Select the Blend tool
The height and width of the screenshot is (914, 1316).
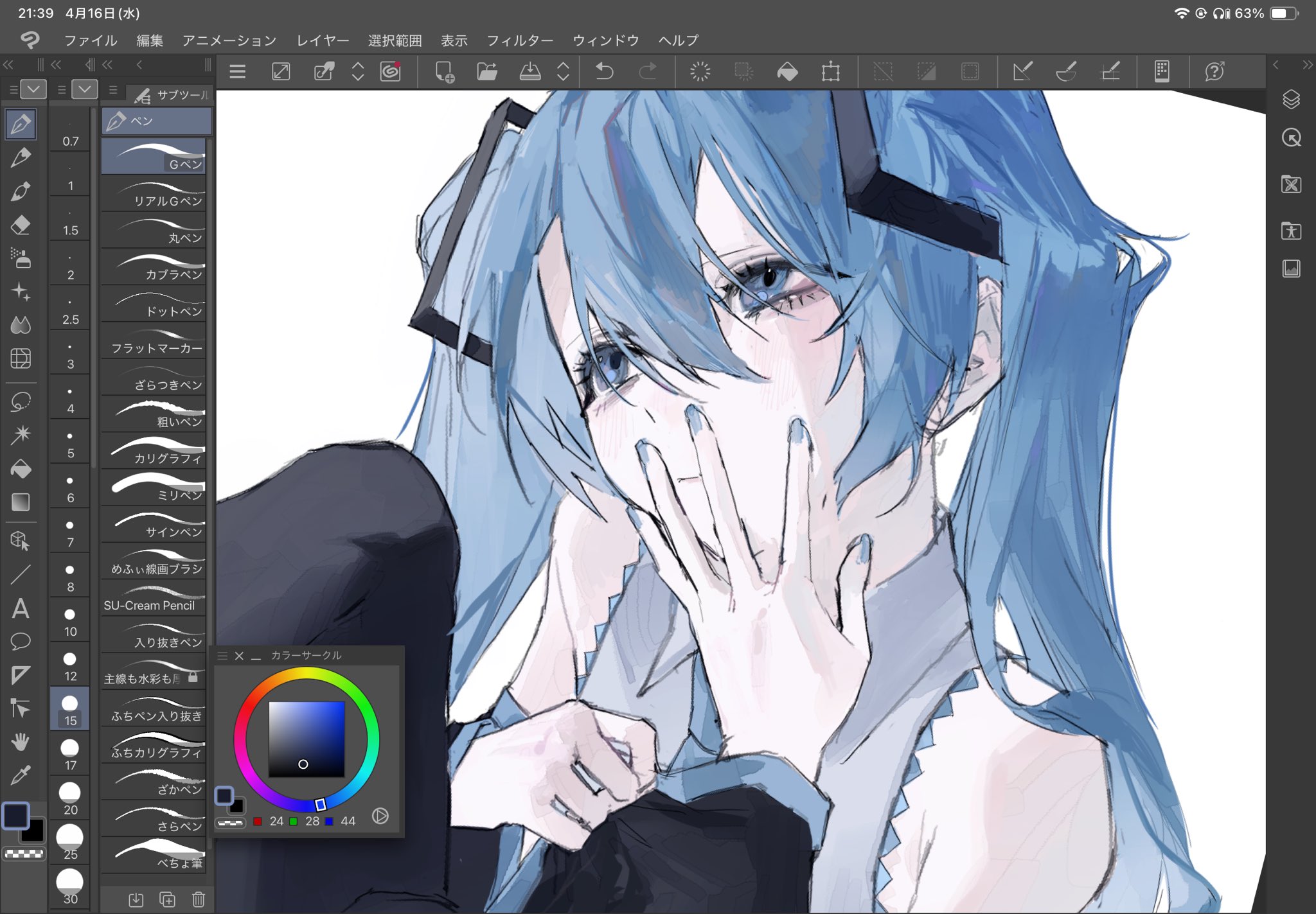coord(21,325)
